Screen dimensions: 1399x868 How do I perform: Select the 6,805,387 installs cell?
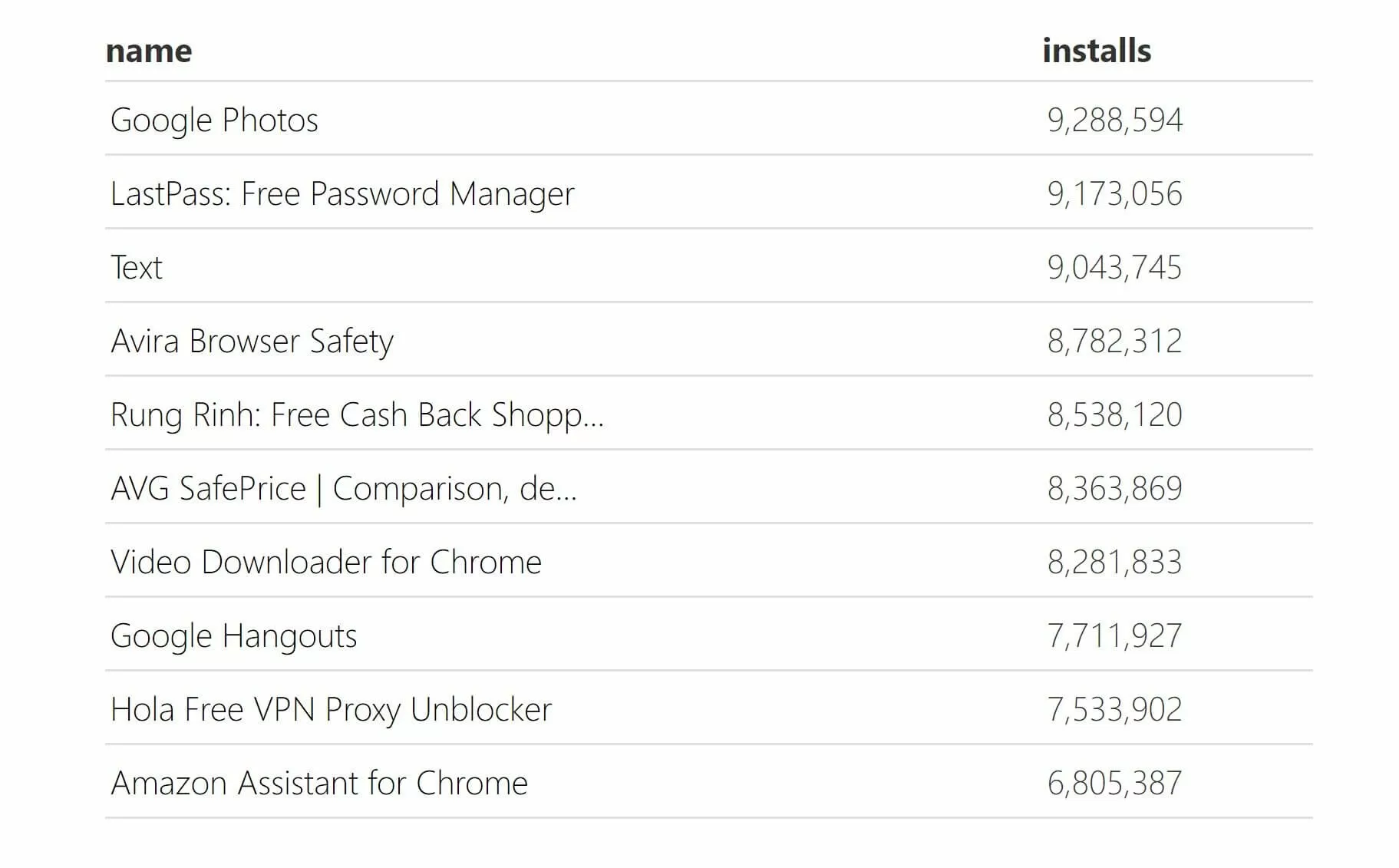pos(1114,784)
